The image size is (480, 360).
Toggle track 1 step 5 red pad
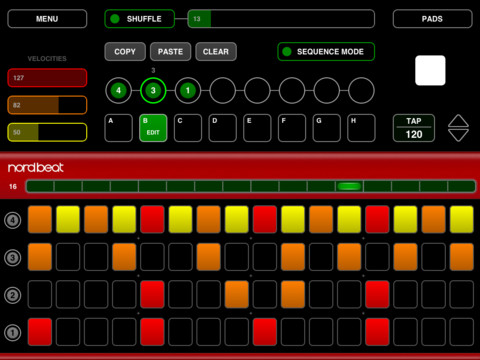coord(152,332)
